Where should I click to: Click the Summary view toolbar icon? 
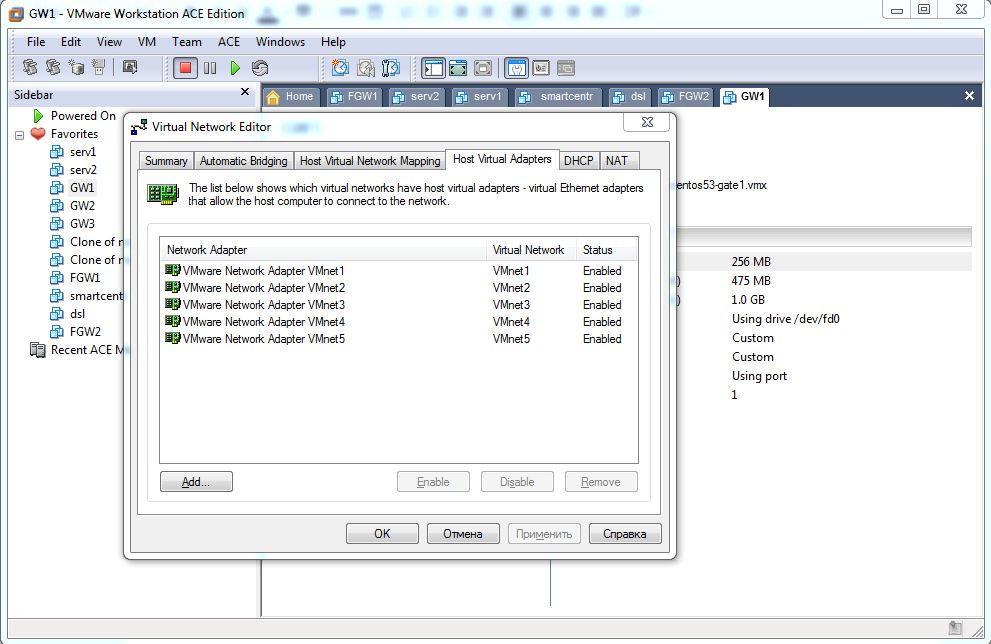coord(516,68)
